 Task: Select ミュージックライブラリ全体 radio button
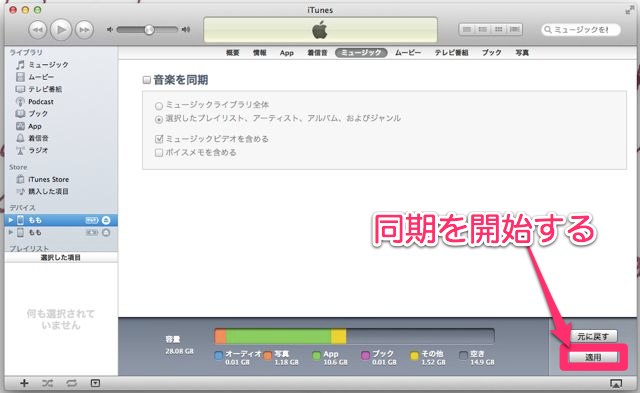coord(159,106)
